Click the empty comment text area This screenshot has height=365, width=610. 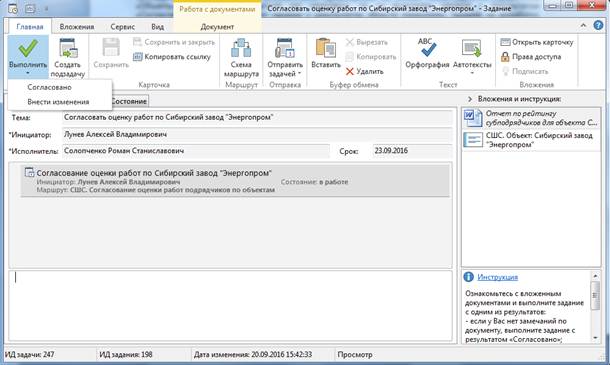click(x=230, y=306)
